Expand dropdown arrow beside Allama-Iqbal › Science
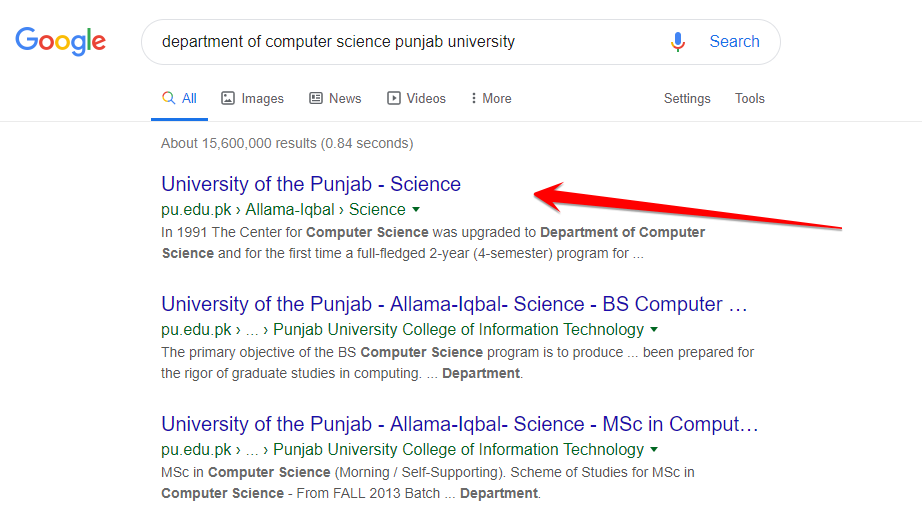This screenshot has width=922, height=521. point(416,210)
